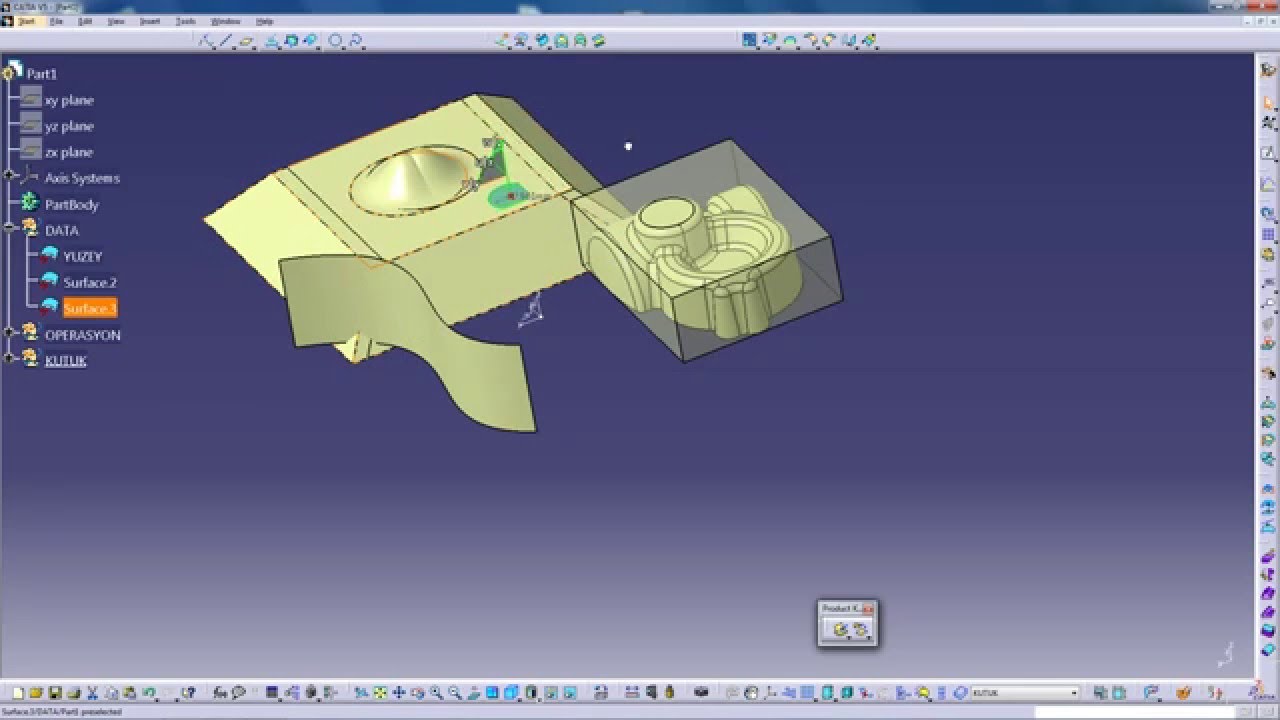
Task: Open the View menu
Action: pyautogui.click(x=116, y=21)
